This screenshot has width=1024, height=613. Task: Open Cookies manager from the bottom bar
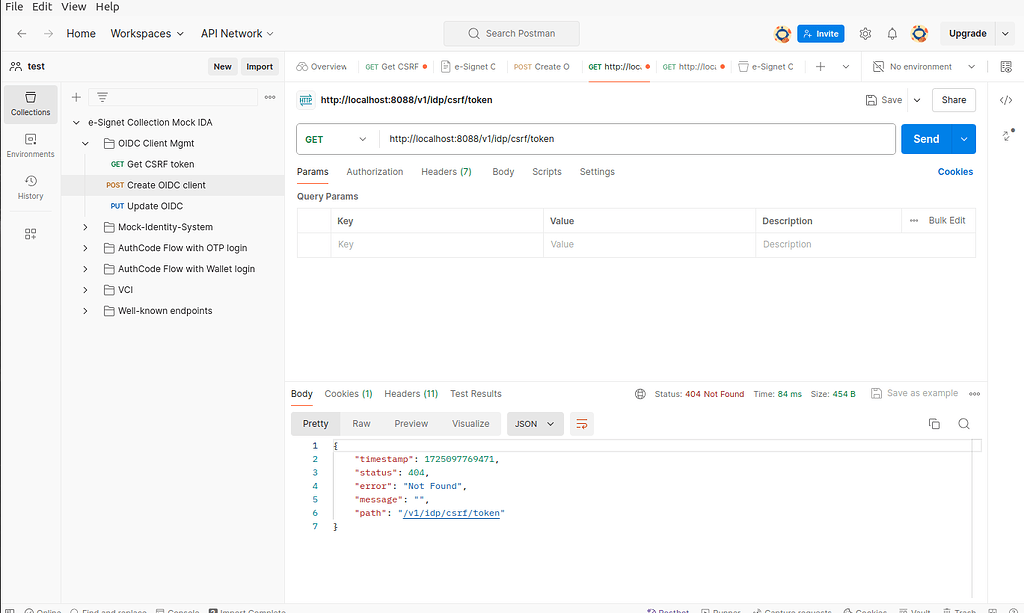click(x=864, y=610)
